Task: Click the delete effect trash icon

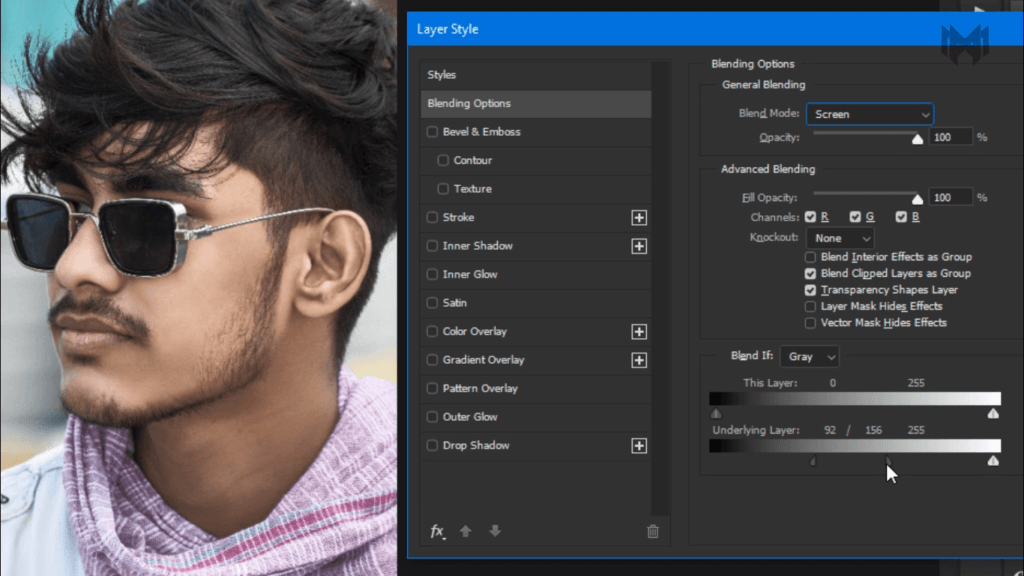Action: [652, 532]
